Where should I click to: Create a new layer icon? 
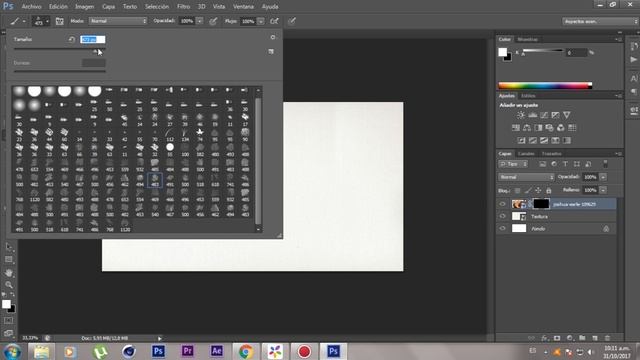(x=595, y=338)
